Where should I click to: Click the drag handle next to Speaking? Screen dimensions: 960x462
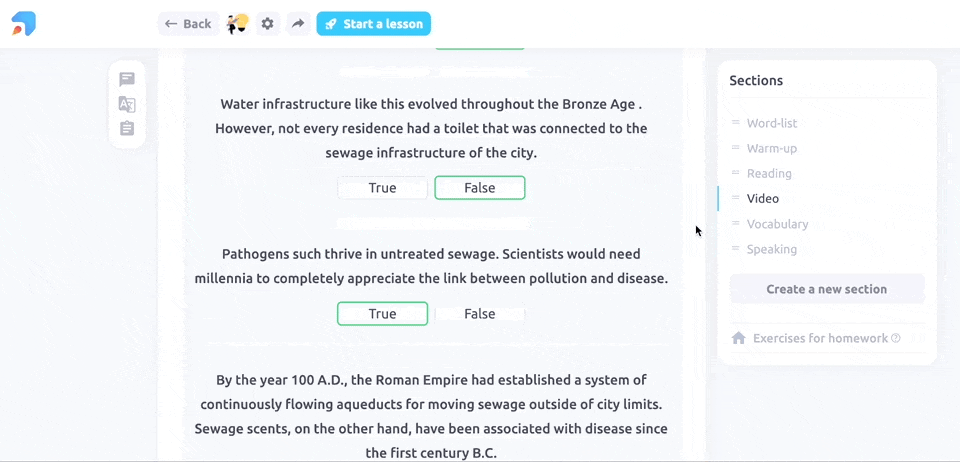coord(736,249)
